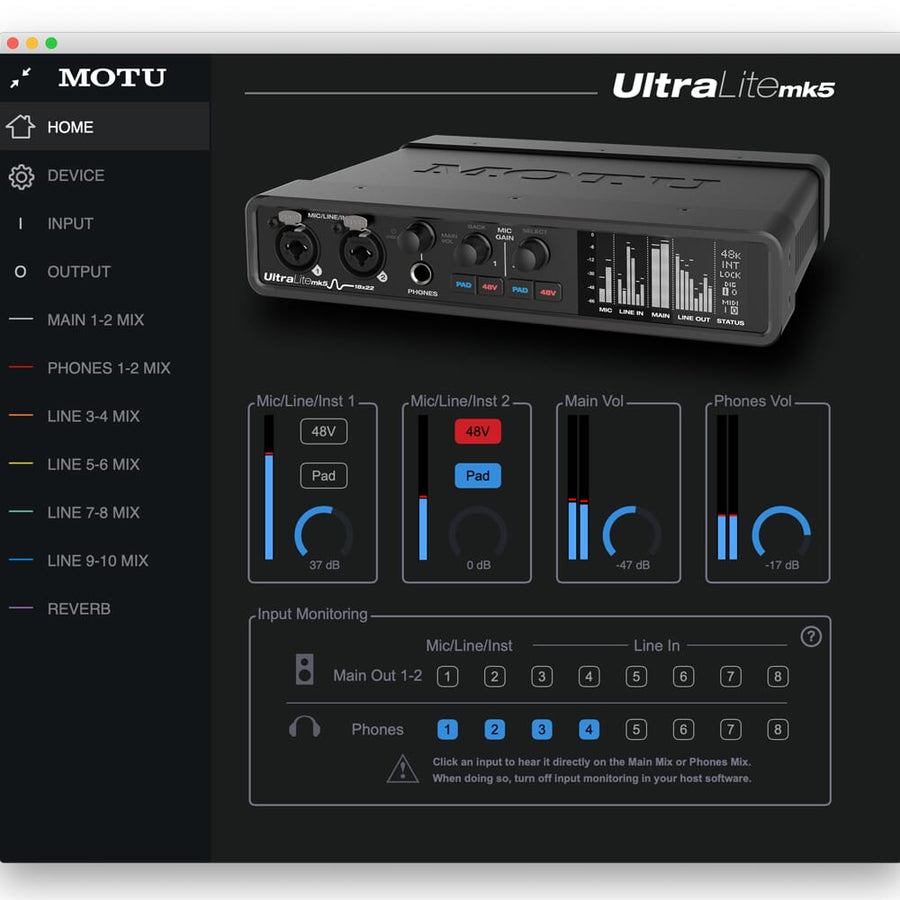This screenshot has height=900, width=900.
Task: Open PHONES 1-2 MIX
Action: (x=104, y=368)
